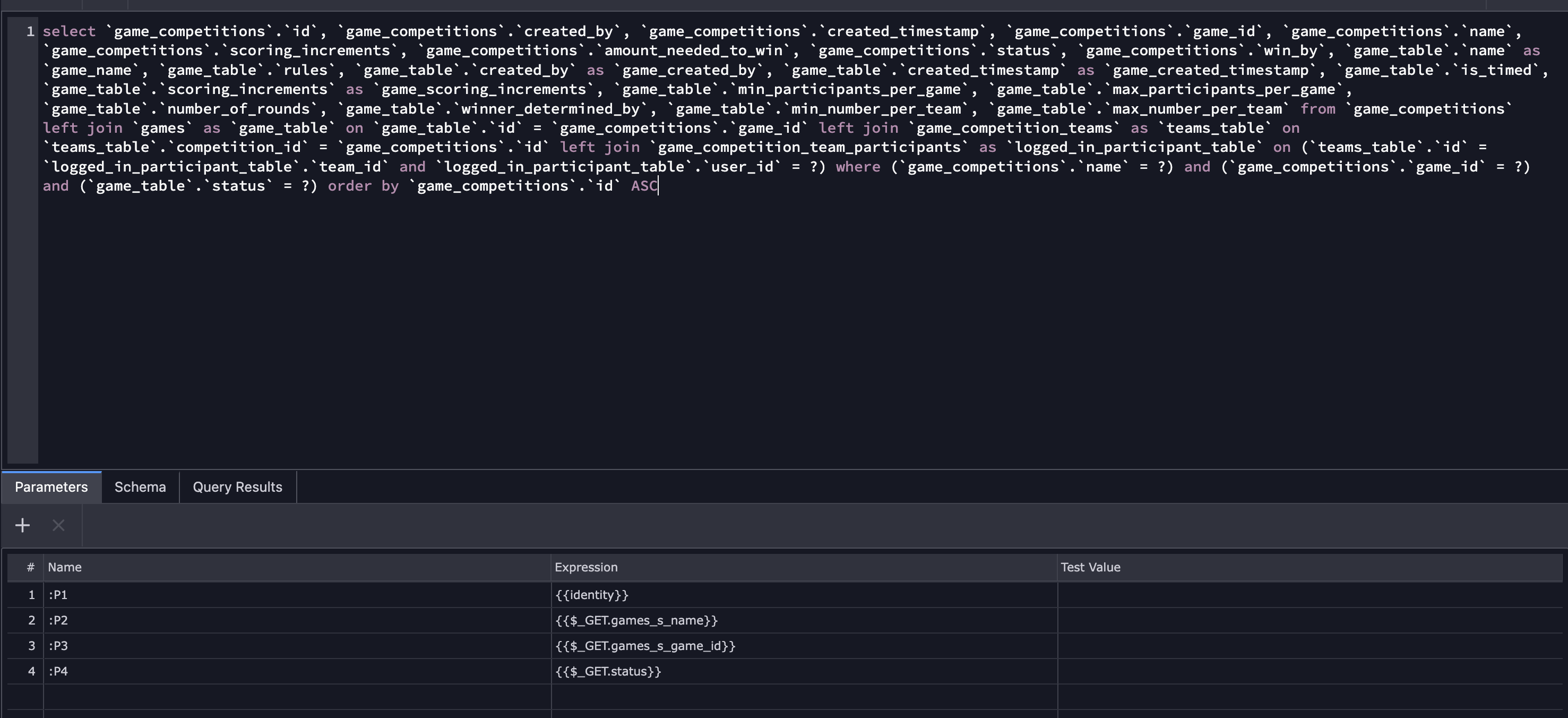Select the :P2 name cell
The image size is (1568, 718).
coord(296,621)
